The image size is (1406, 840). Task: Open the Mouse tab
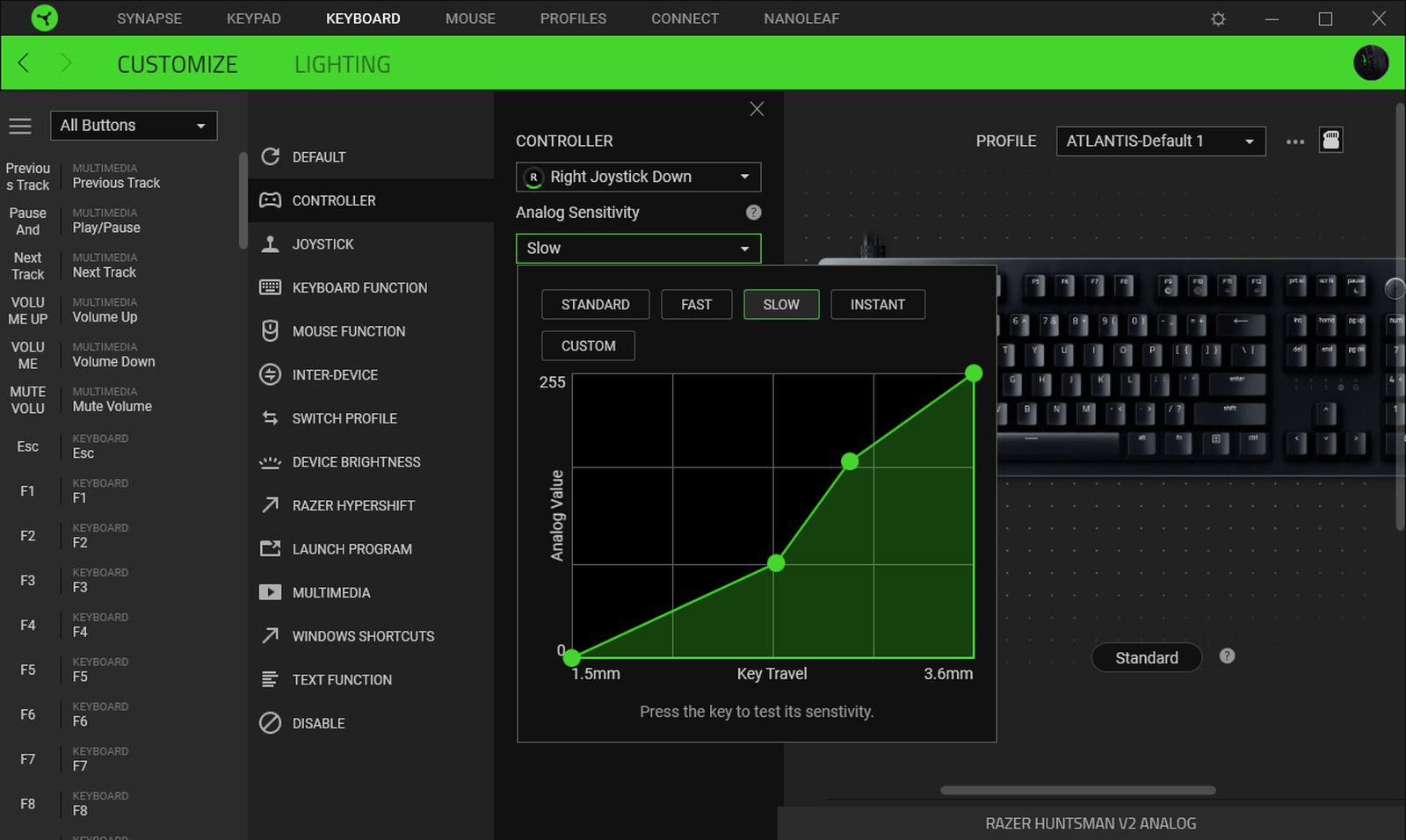pyautogui.click(x=470, y=18)
